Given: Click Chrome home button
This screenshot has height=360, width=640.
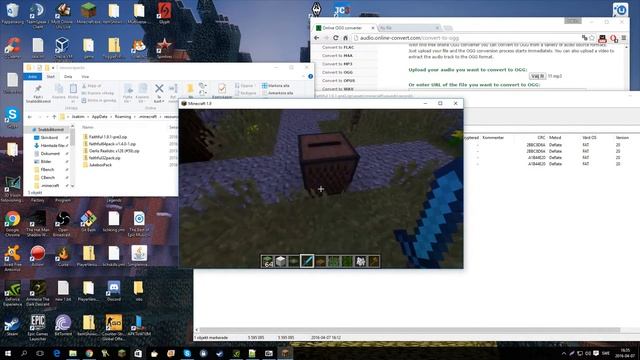Looking at the screenshot, I should tap(345, 38).
